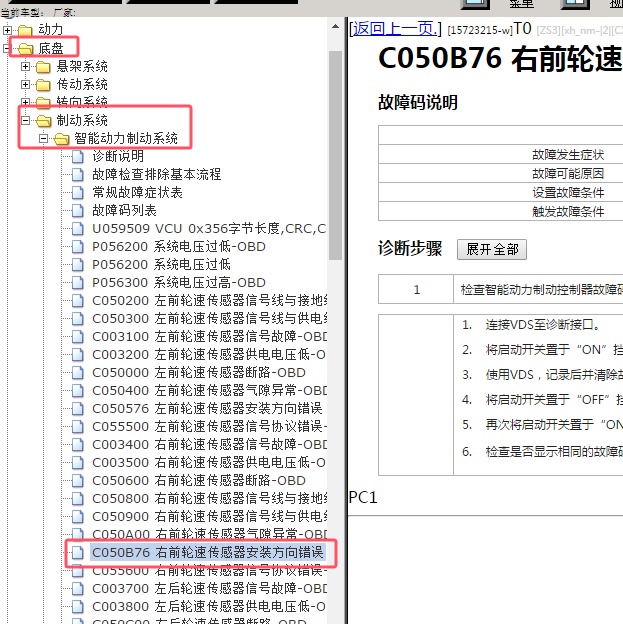Click the P056300 系统电压过高-OBD document icon
The image size is (623, 624).
[78, 283]
